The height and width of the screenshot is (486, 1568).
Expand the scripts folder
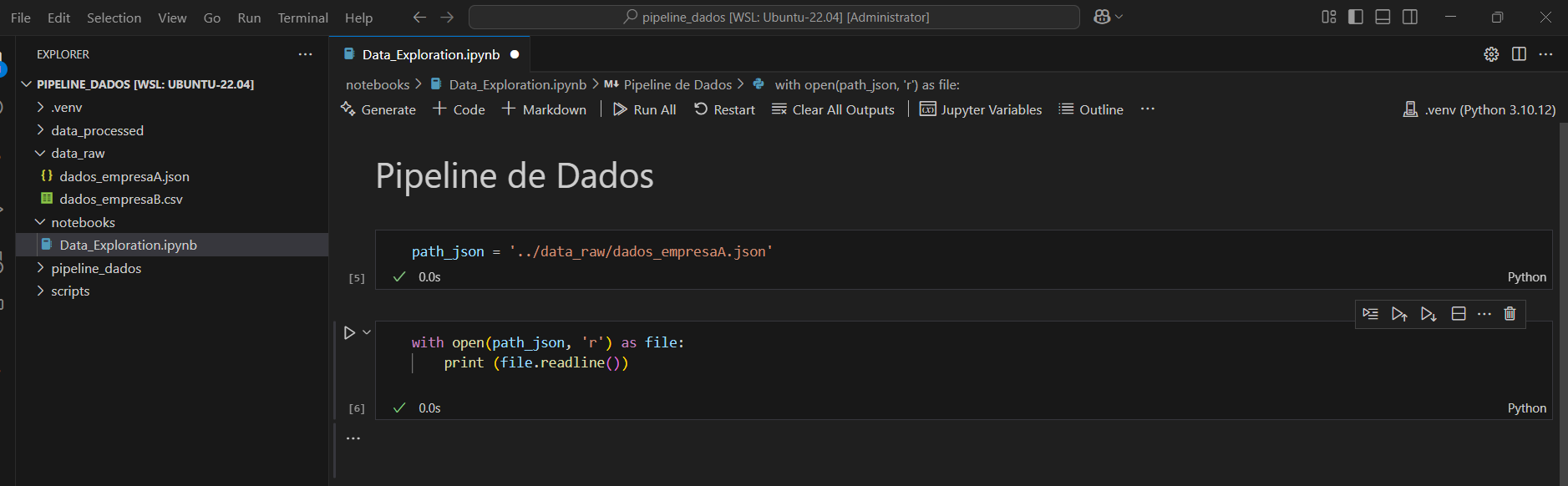[x=172, y=291]
